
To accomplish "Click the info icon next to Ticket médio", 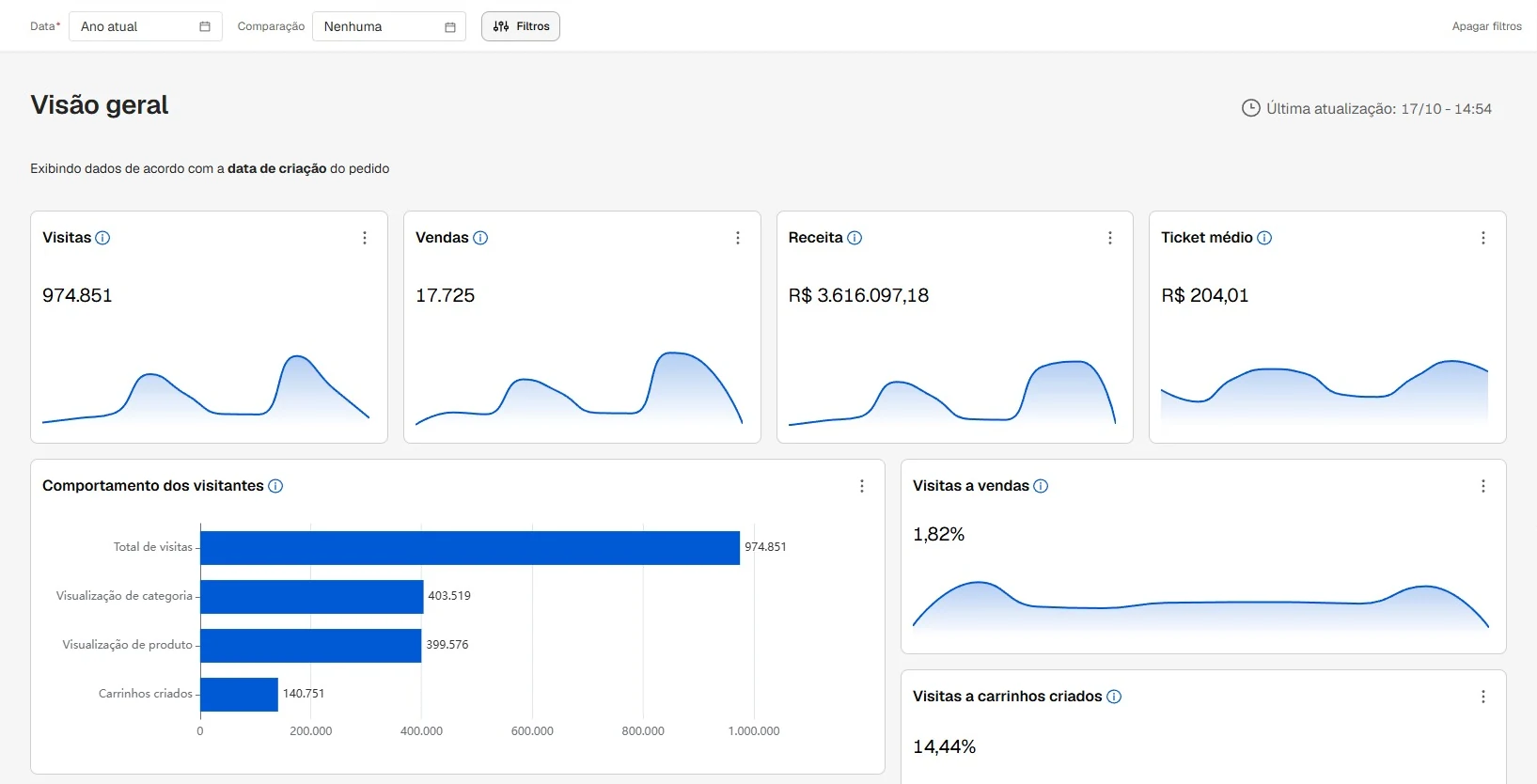I will (1264, 238).
